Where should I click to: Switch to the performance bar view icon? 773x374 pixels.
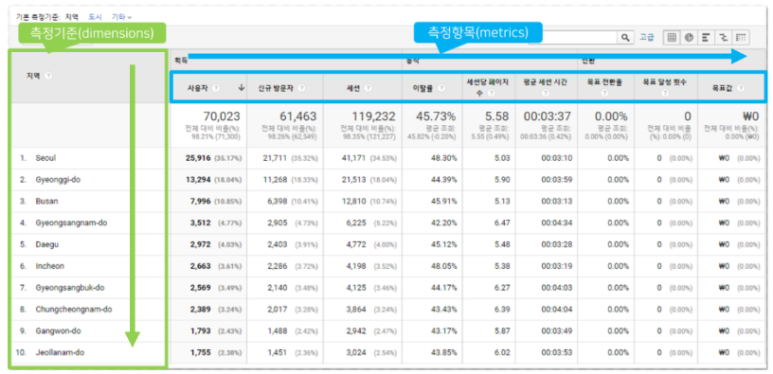[706, 37]
